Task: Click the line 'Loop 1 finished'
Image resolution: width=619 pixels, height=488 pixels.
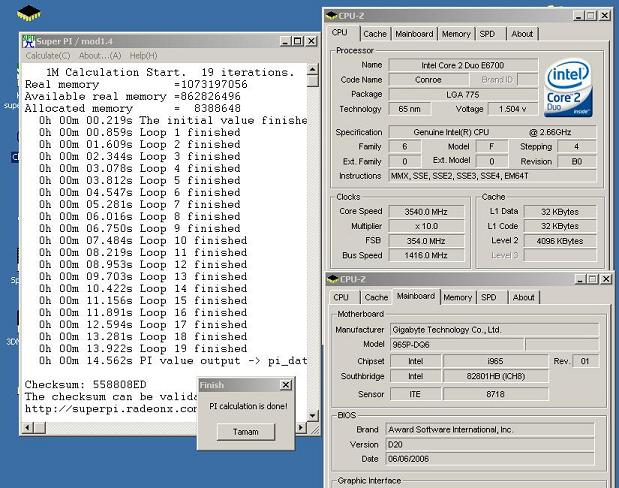Action: point(139,133)
